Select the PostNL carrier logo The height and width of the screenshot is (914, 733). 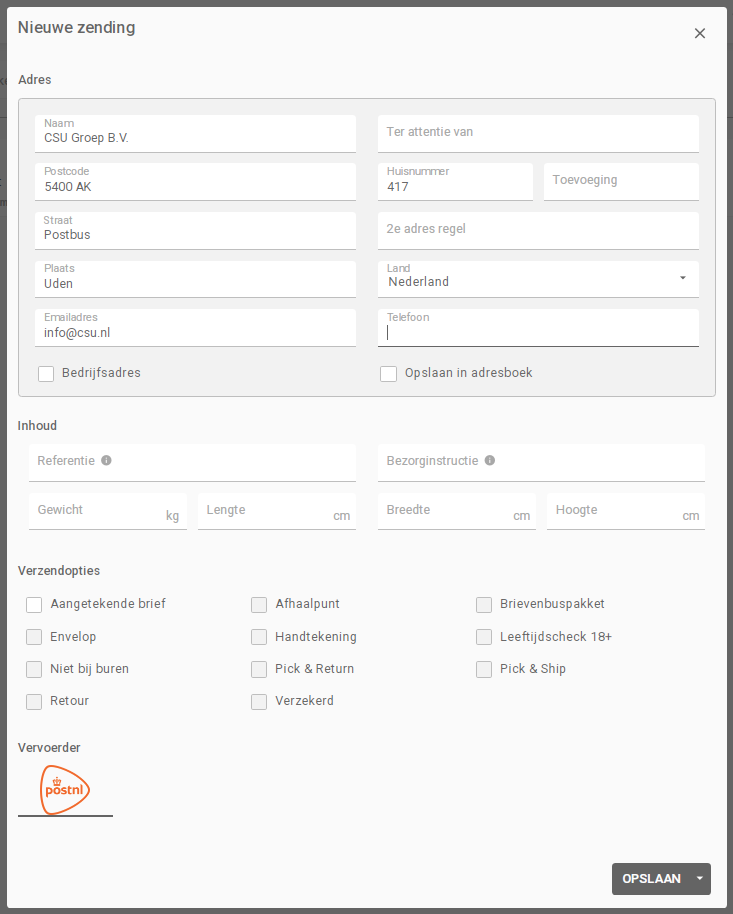pos(66,790)
